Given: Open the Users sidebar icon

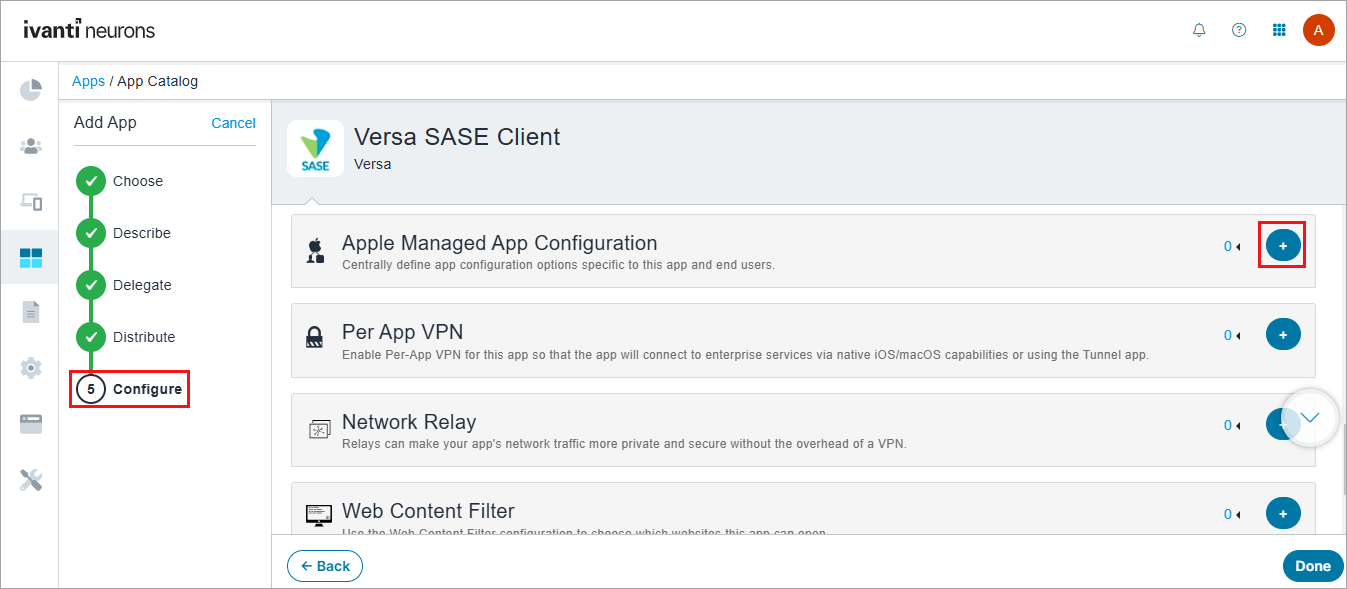Looking at the screenshot, I should pos(31,147).
